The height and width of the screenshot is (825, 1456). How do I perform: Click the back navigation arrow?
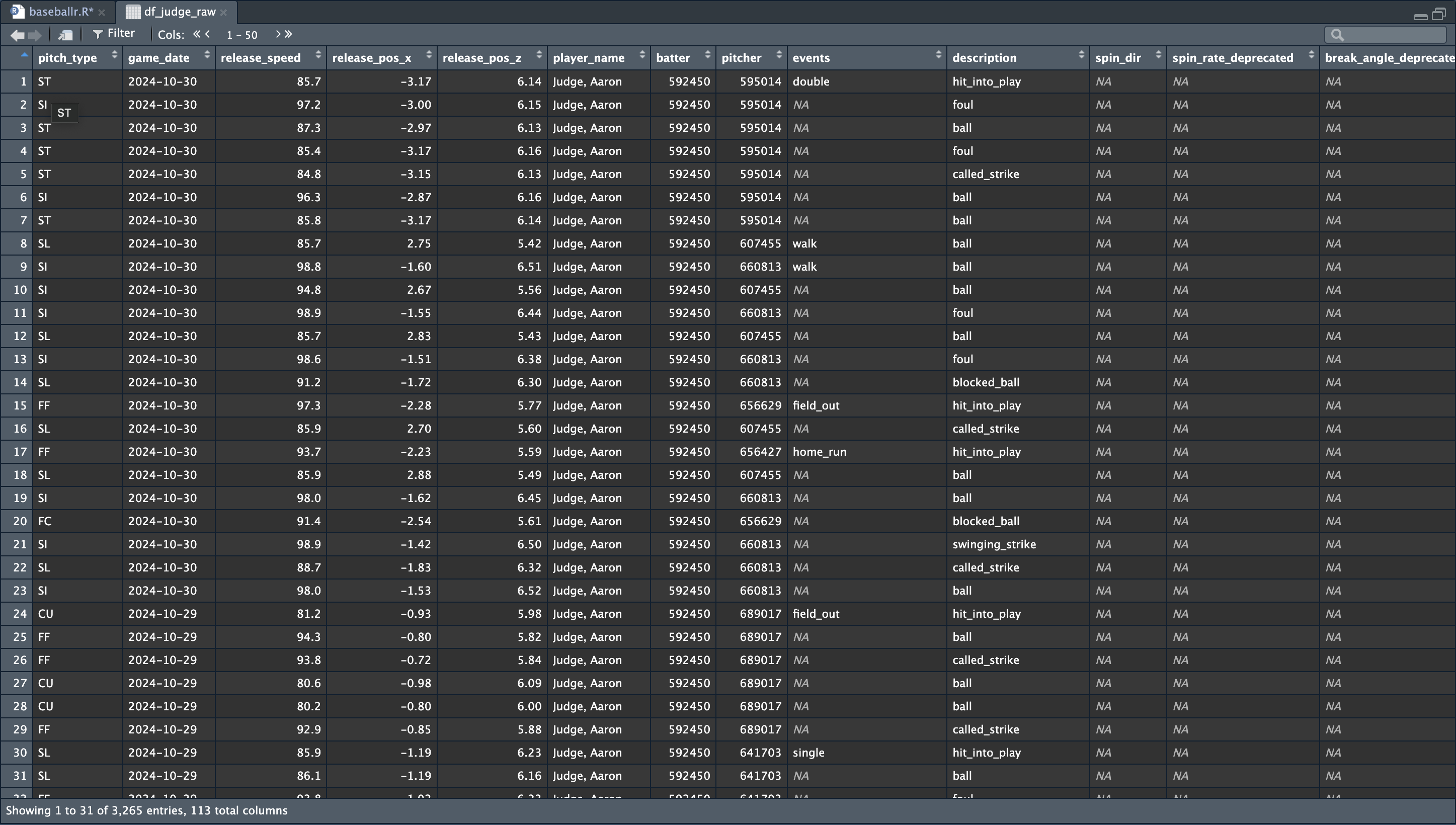point(17,35)
